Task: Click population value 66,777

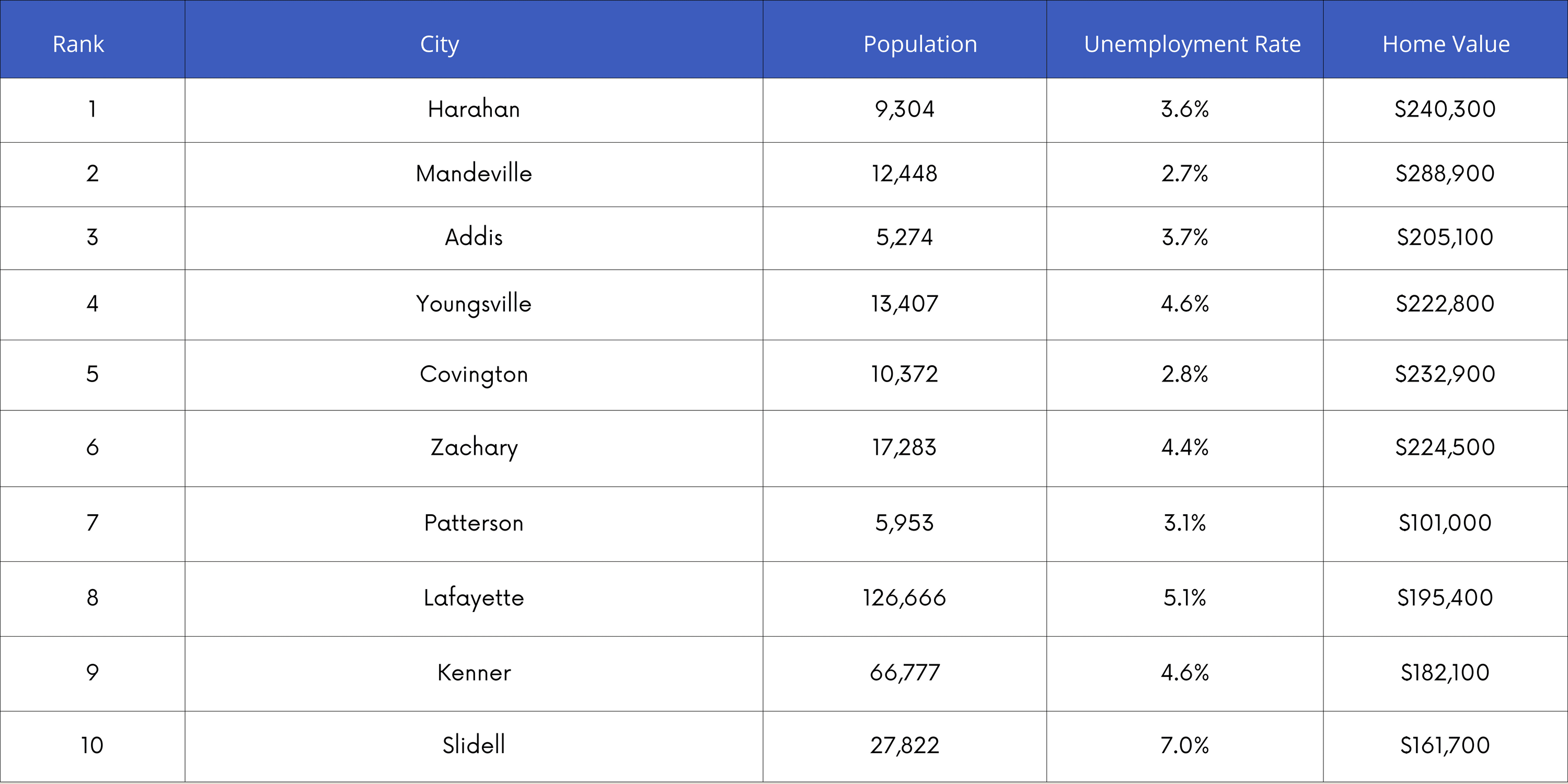Action: [905, 673]
